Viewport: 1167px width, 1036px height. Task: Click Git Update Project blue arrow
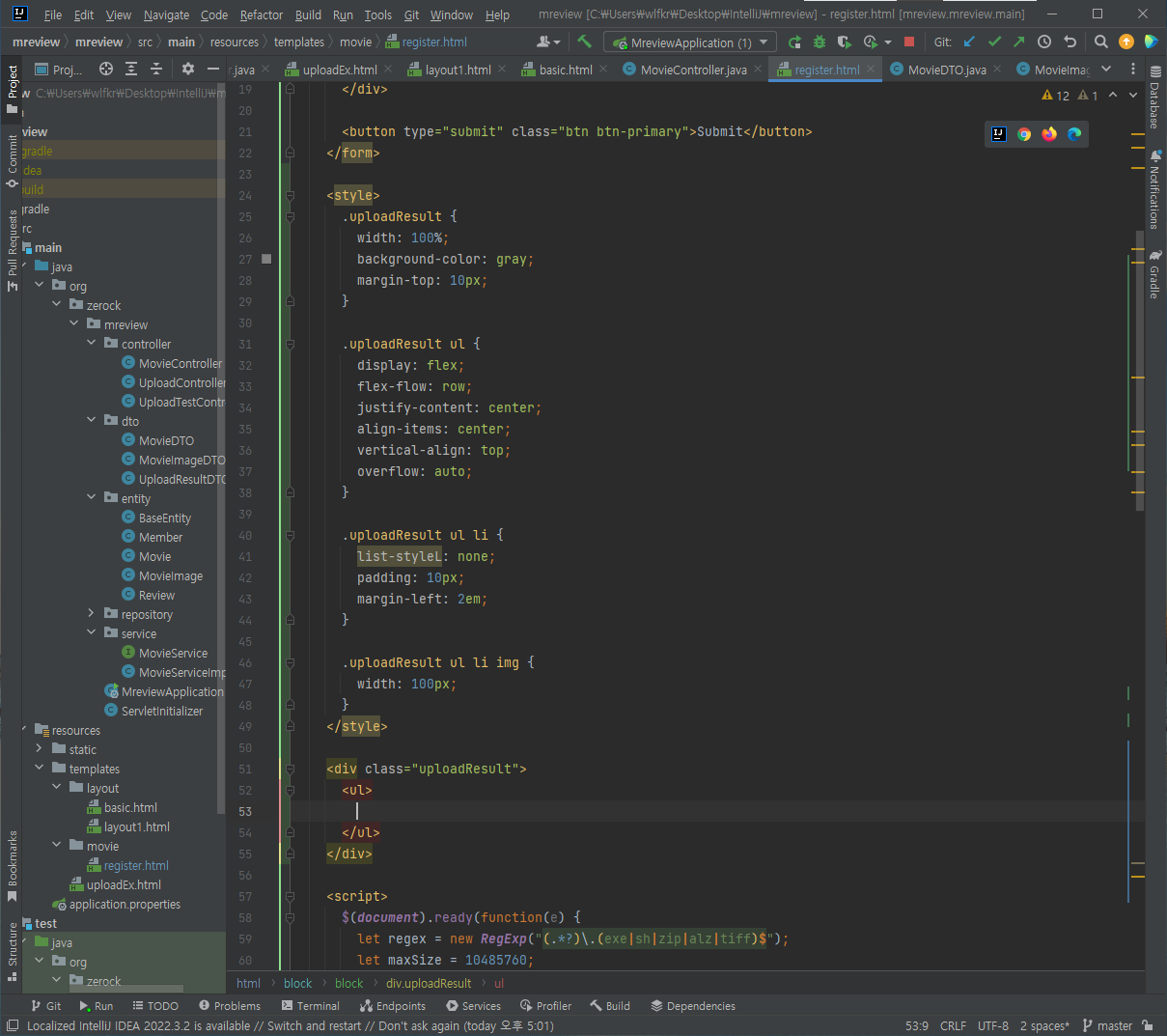tap(969, 42)
